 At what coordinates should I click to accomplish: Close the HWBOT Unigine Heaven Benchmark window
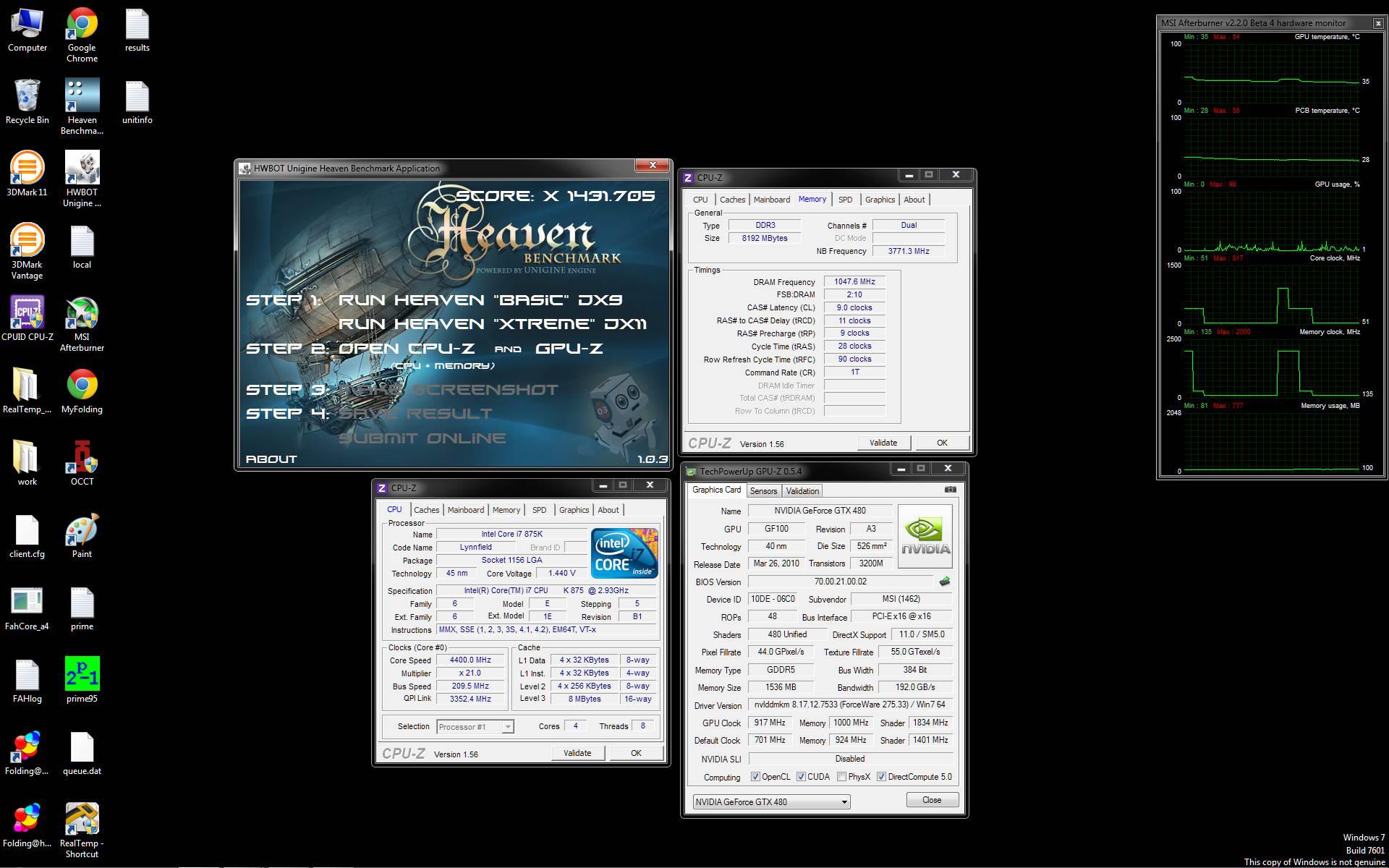[653, 166]
